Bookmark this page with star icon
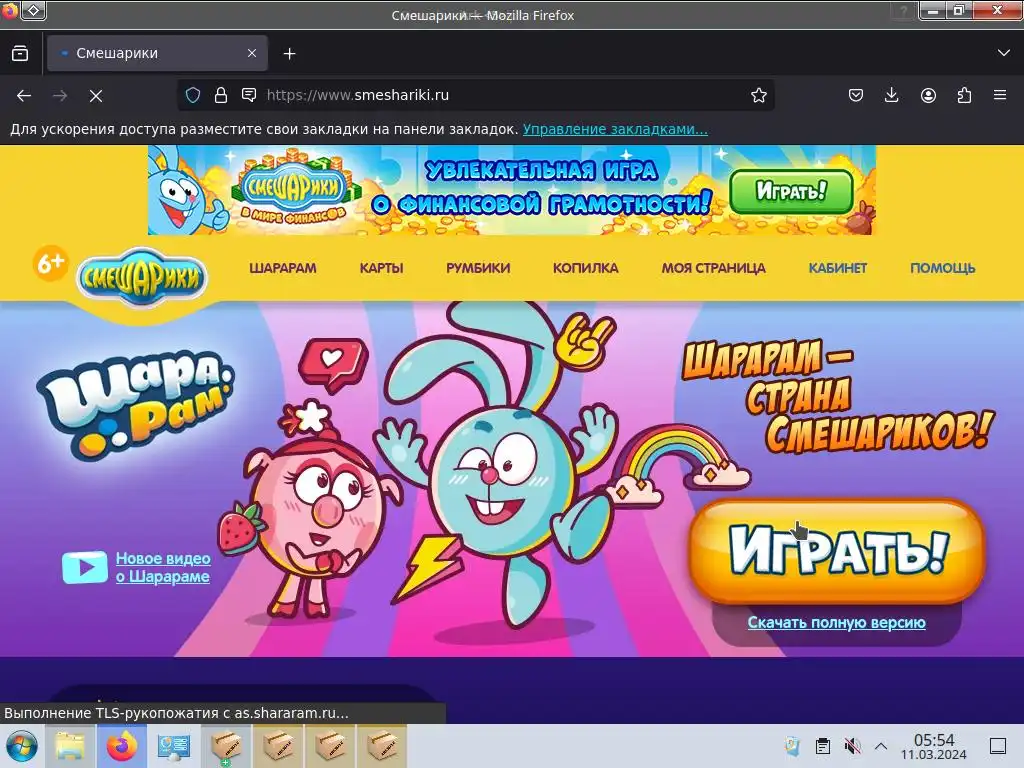 coord(758,95)
